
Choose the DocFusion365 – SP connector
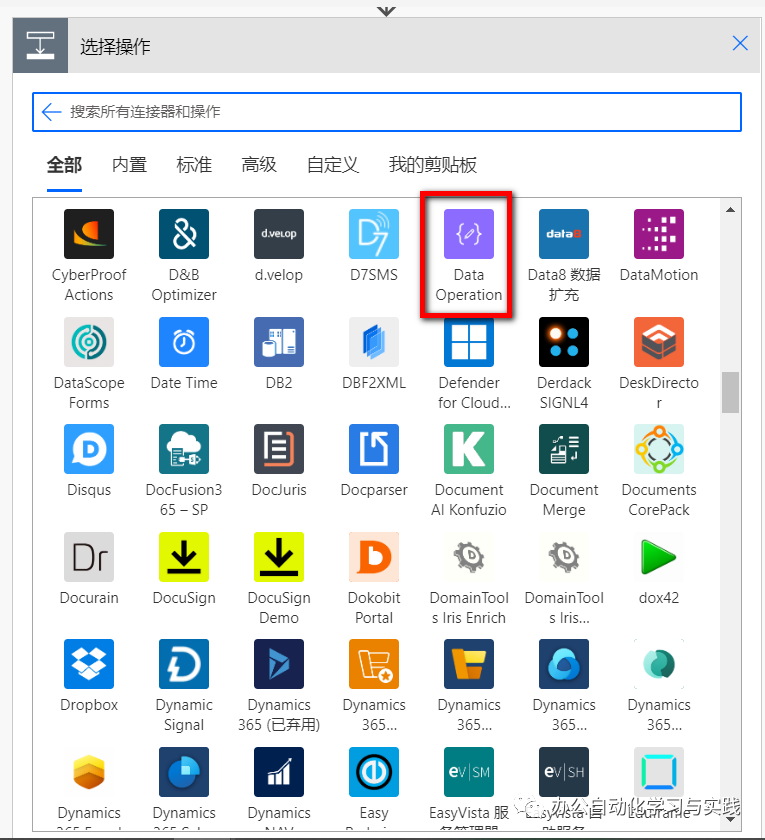tap(184, 449)
